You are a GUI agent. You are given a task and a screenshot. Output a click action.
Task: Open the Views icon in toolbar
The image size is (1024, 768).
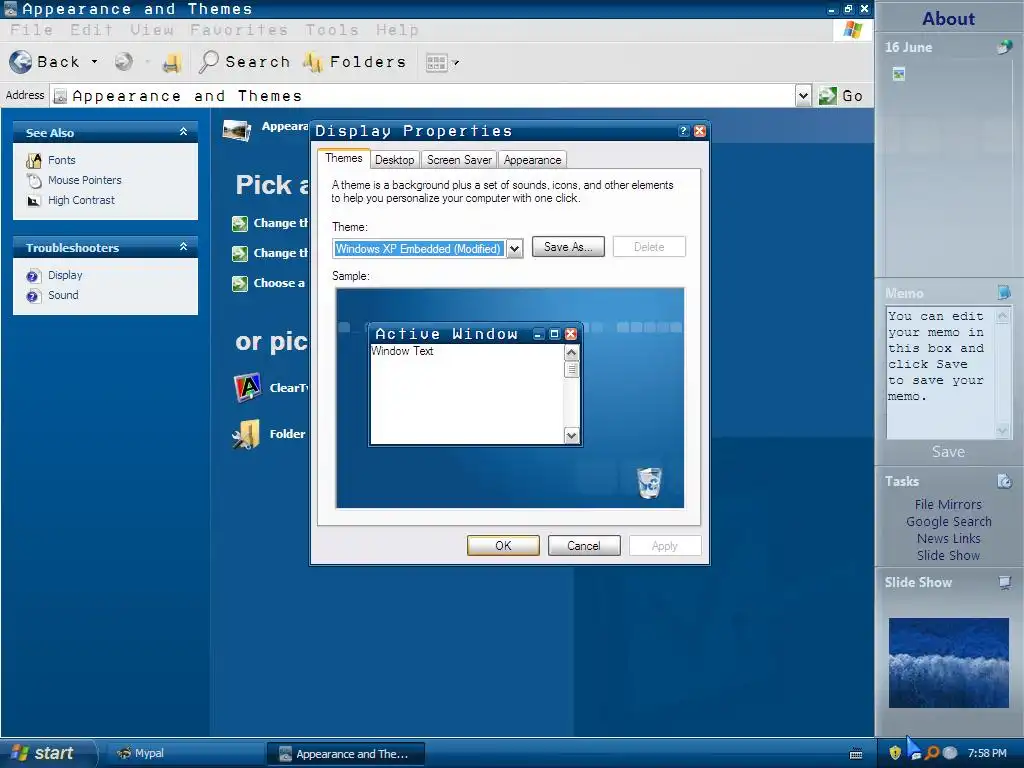(436, 63)
